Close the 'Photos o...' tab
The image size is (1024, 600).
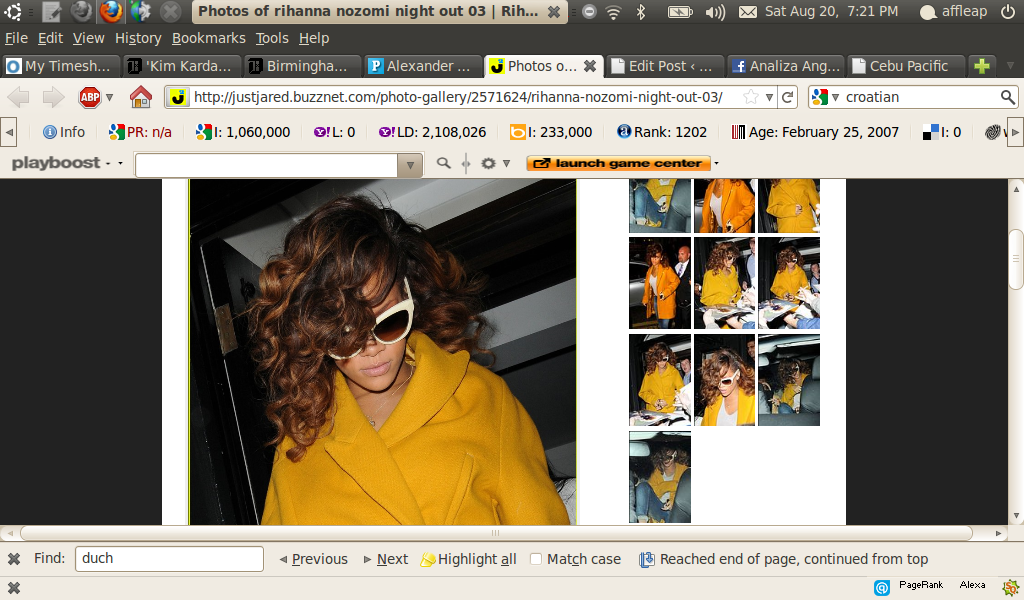click(590, 66)
